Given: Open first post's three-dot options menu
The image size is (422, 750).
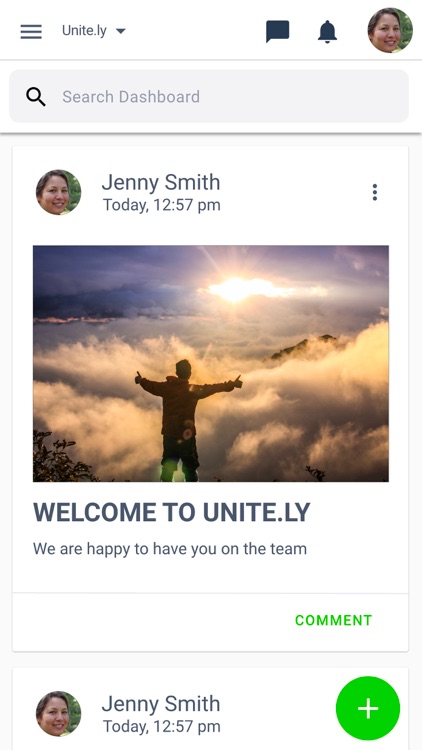Looking at the screenshot, I should tap(375, 192).
